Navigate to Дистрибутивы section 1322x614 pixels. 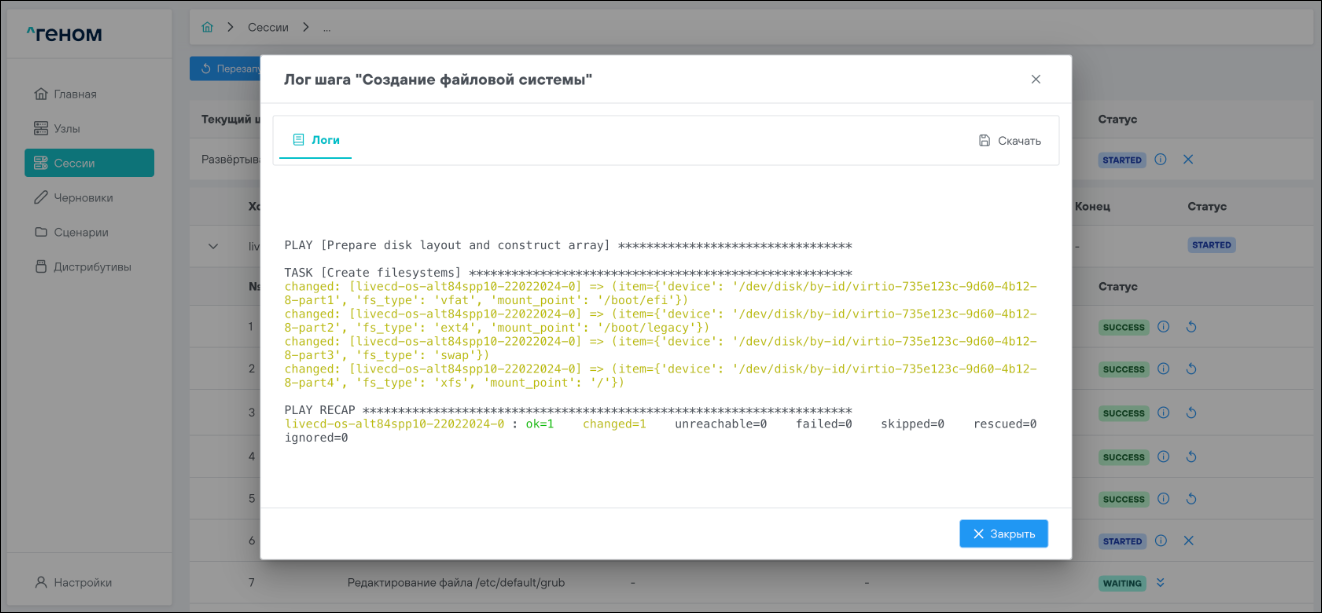(x=92, y=267)
